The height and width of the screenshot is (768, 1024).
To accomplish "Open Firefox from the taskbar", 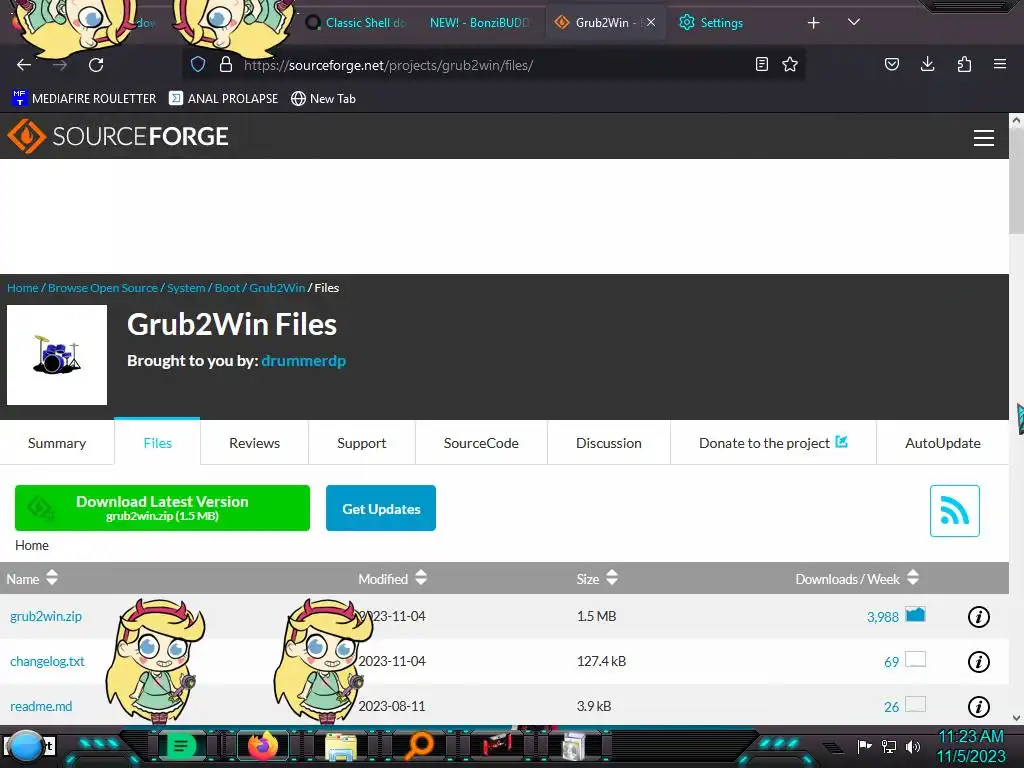I will [263, 746].
